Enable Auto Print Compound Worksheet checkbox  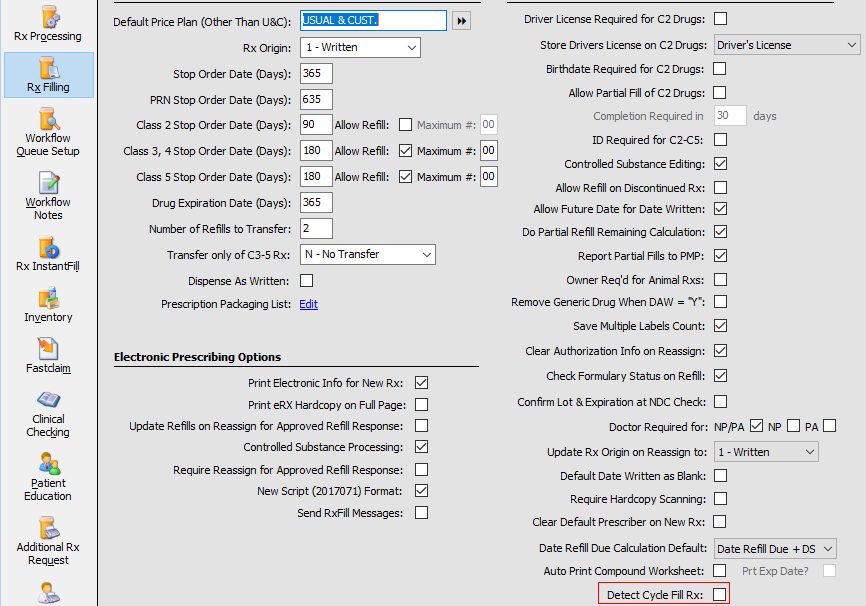[720, 570]
